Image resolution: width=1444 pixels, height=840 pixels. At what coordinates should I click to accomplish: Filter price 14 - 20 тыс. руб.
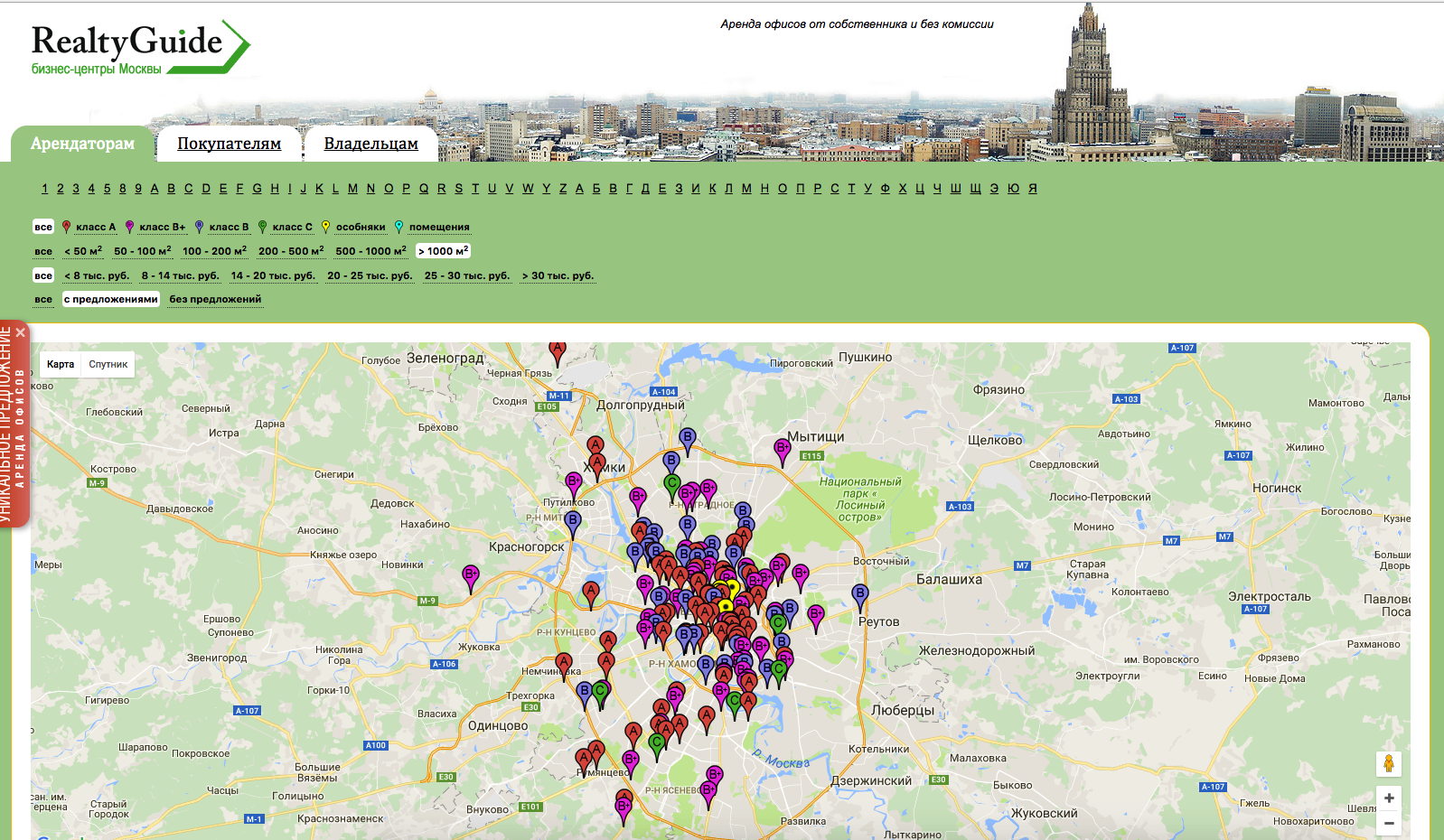(273, 275)
